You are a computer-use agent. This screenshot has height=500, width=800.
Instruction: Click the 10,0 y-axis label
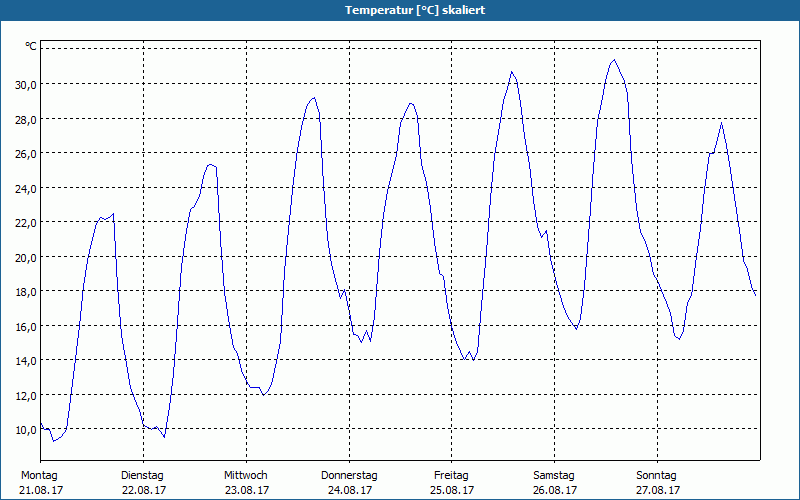[x=26, y=430]
